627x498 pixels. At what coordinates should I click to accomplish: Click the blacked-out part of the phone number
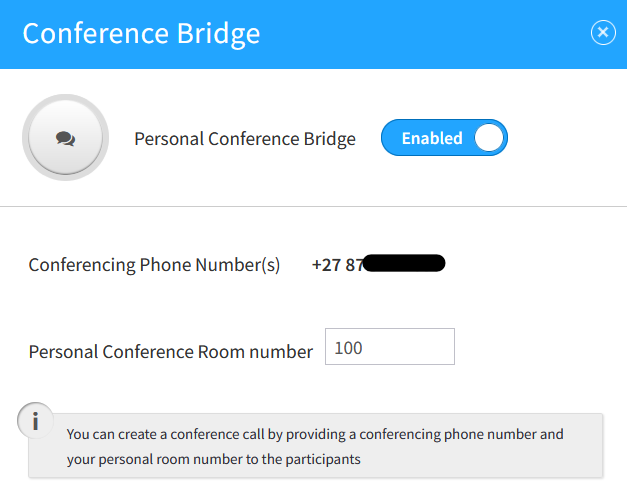tap(405, 264)
